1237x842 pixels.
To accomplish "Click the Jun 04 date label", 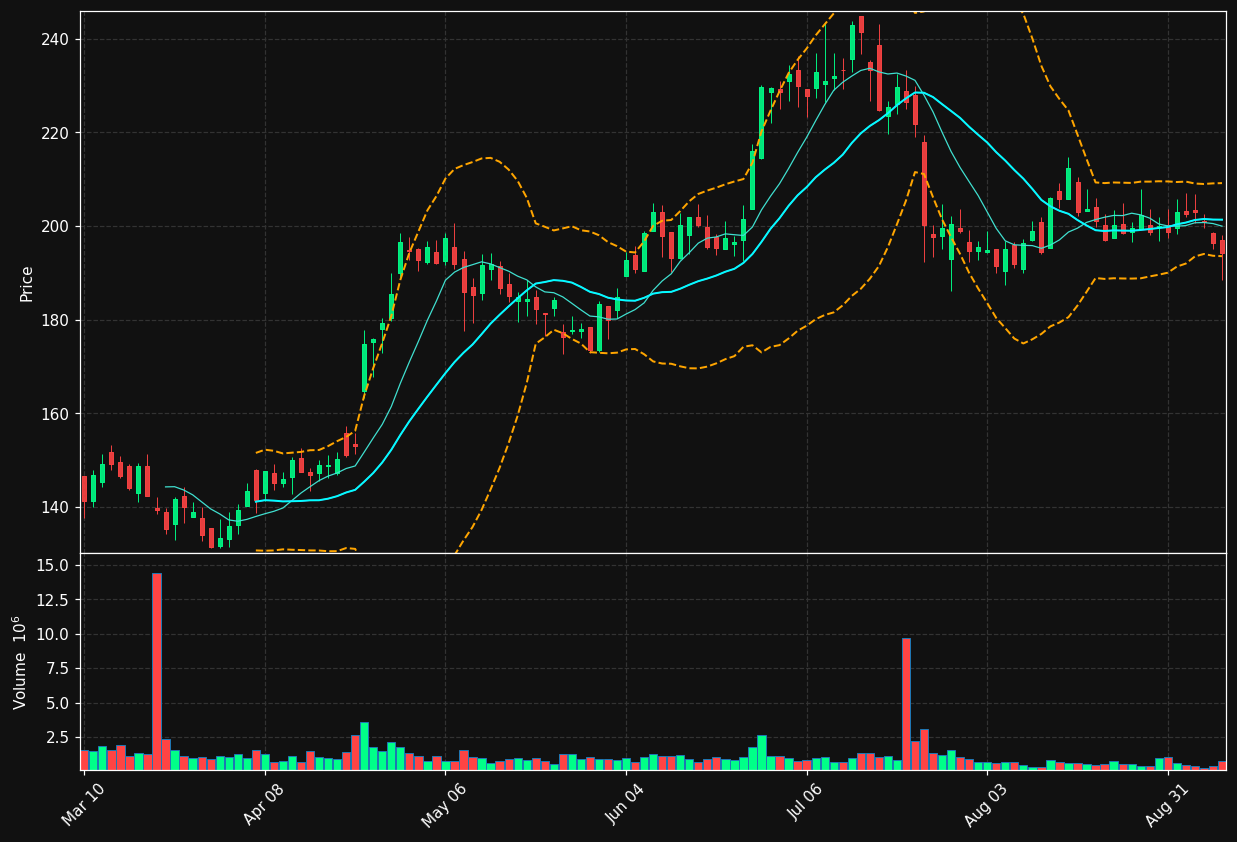I will click(625, 804).
